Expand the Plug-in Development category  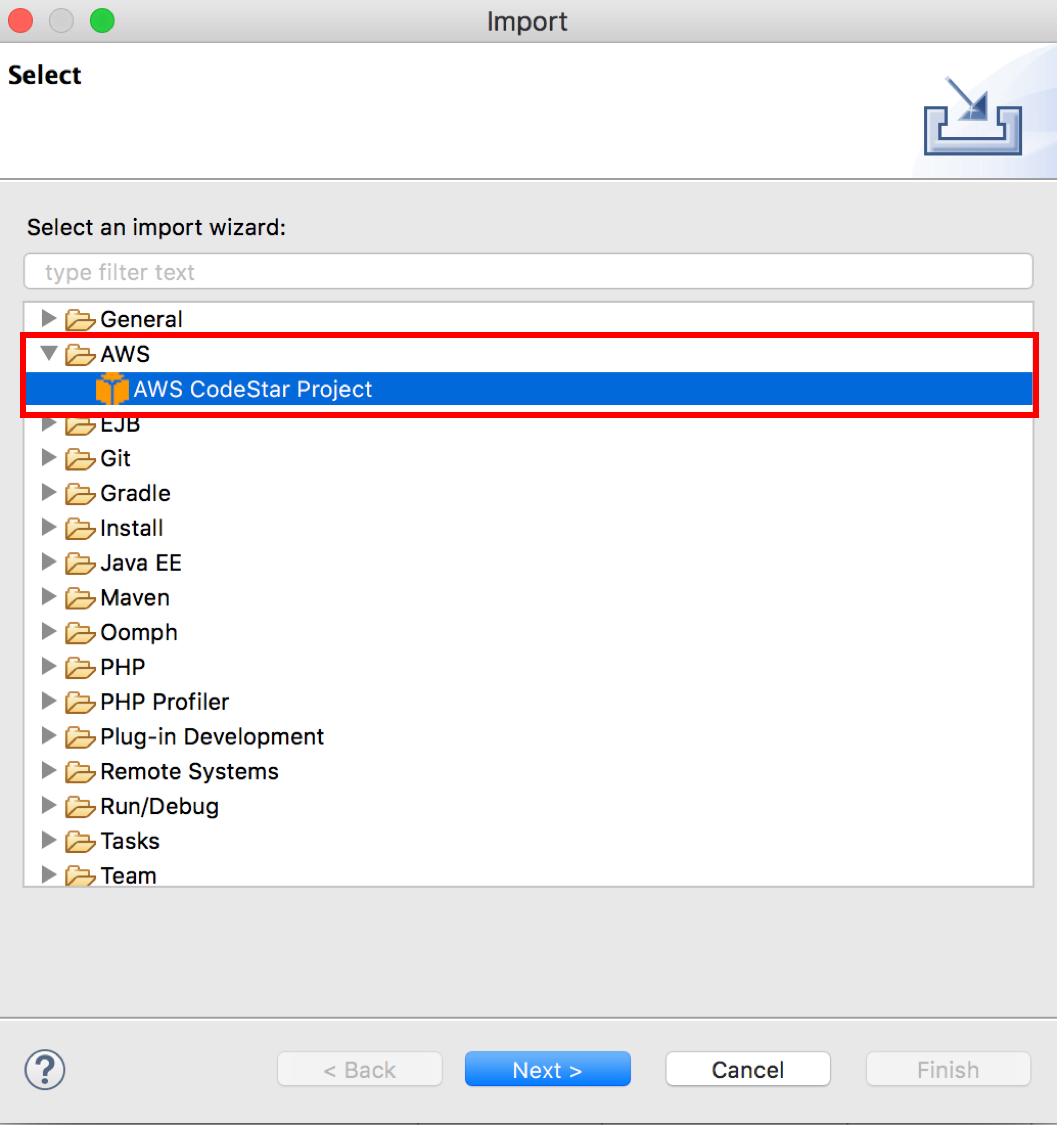[x=48, y=737]
